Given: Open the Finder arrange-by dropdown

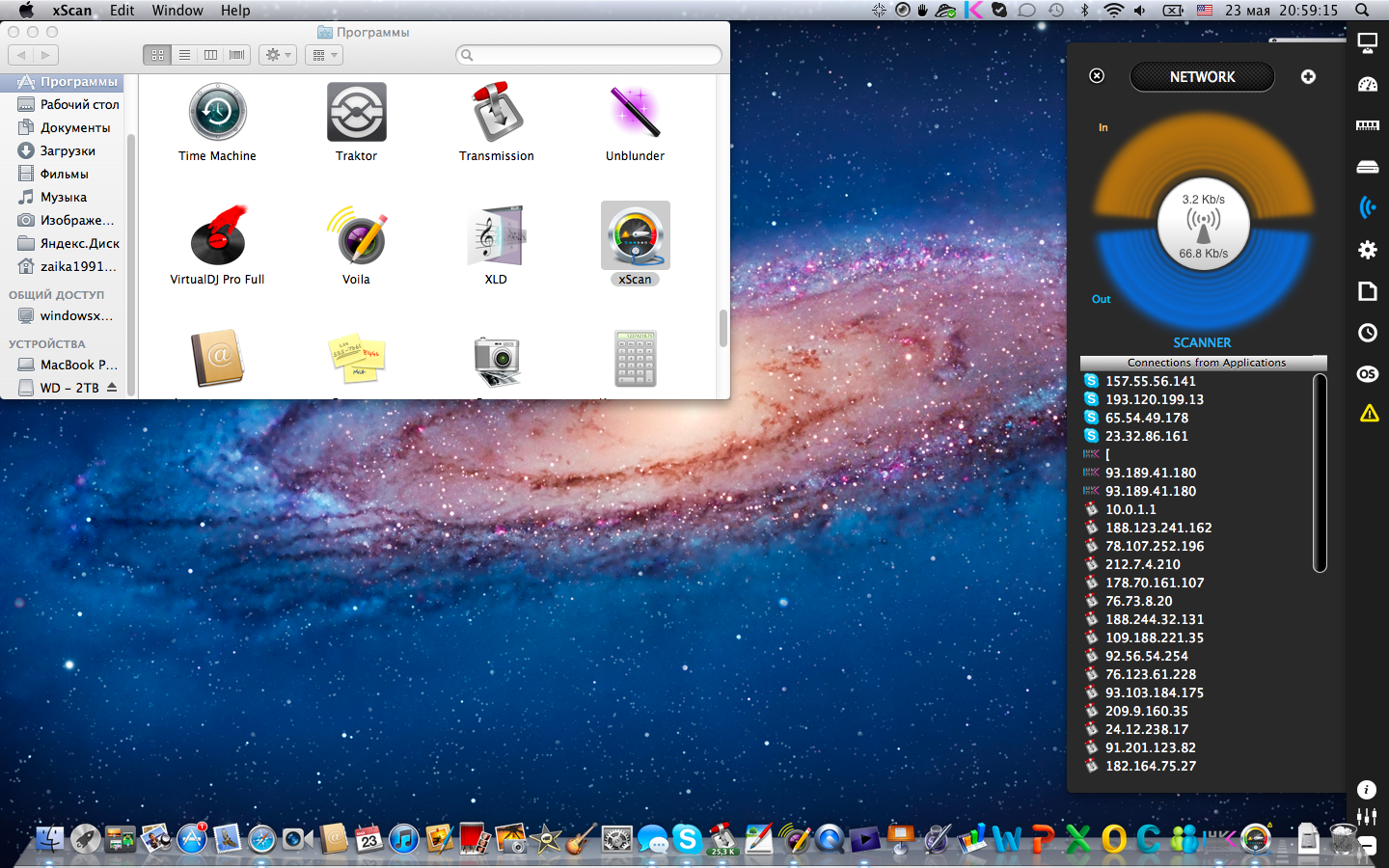Looking at the screenshot, I should coord(324,55).
